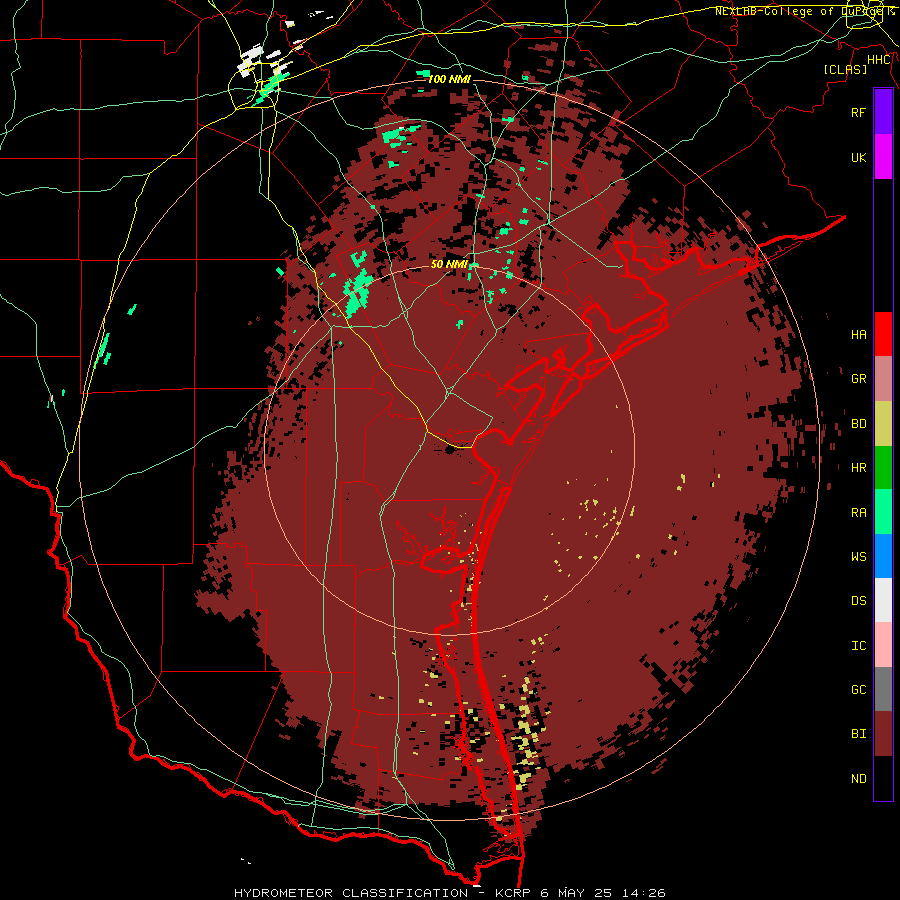Image resolution: width=900 pixels, height=900 pixels.
Task: Click the BI legend label
Action: (858, 734)
